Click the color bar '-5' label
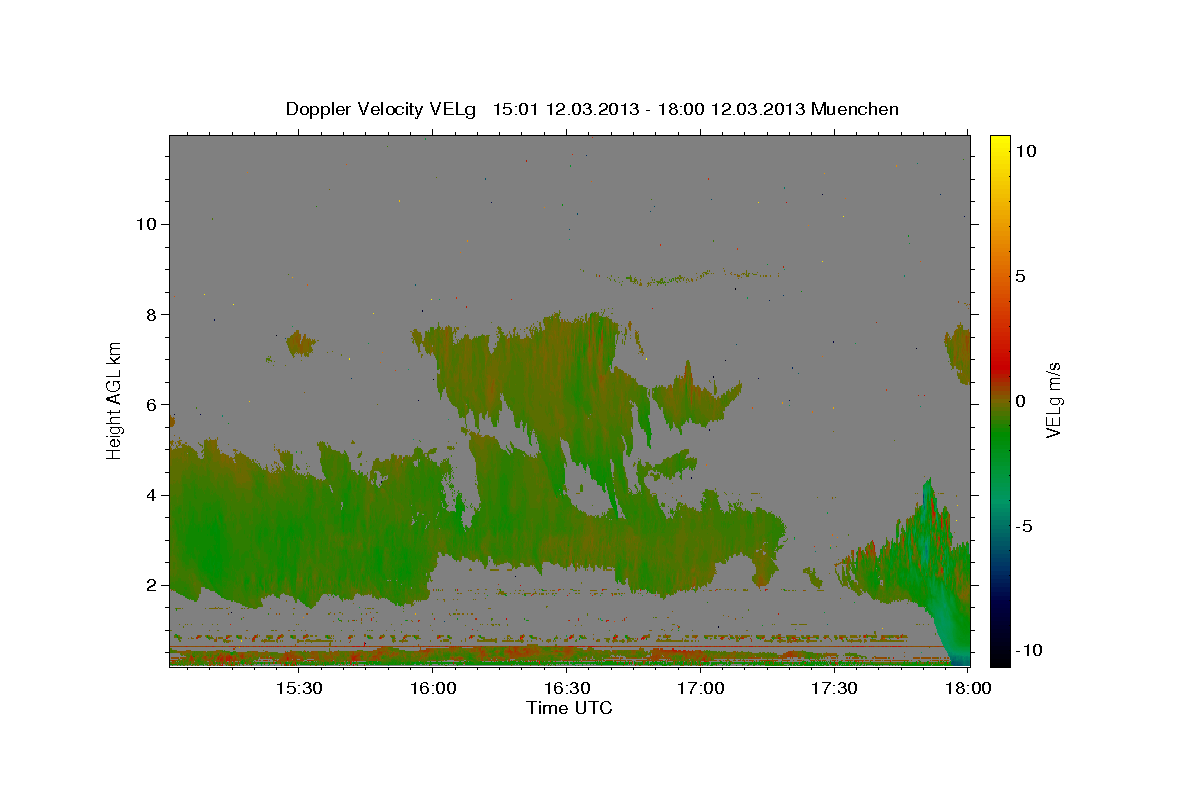This screenshot has height=800, width=1200. click(x=1025, y=526)
